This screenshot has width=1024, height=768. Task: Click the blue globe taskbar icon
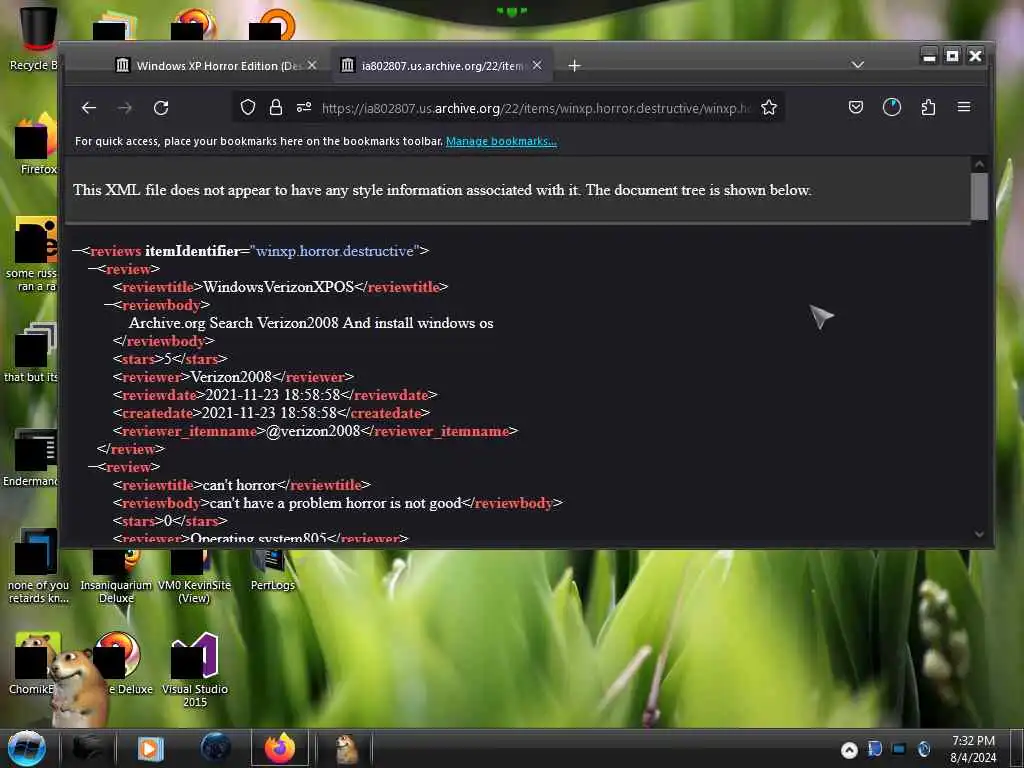point(216,748)
